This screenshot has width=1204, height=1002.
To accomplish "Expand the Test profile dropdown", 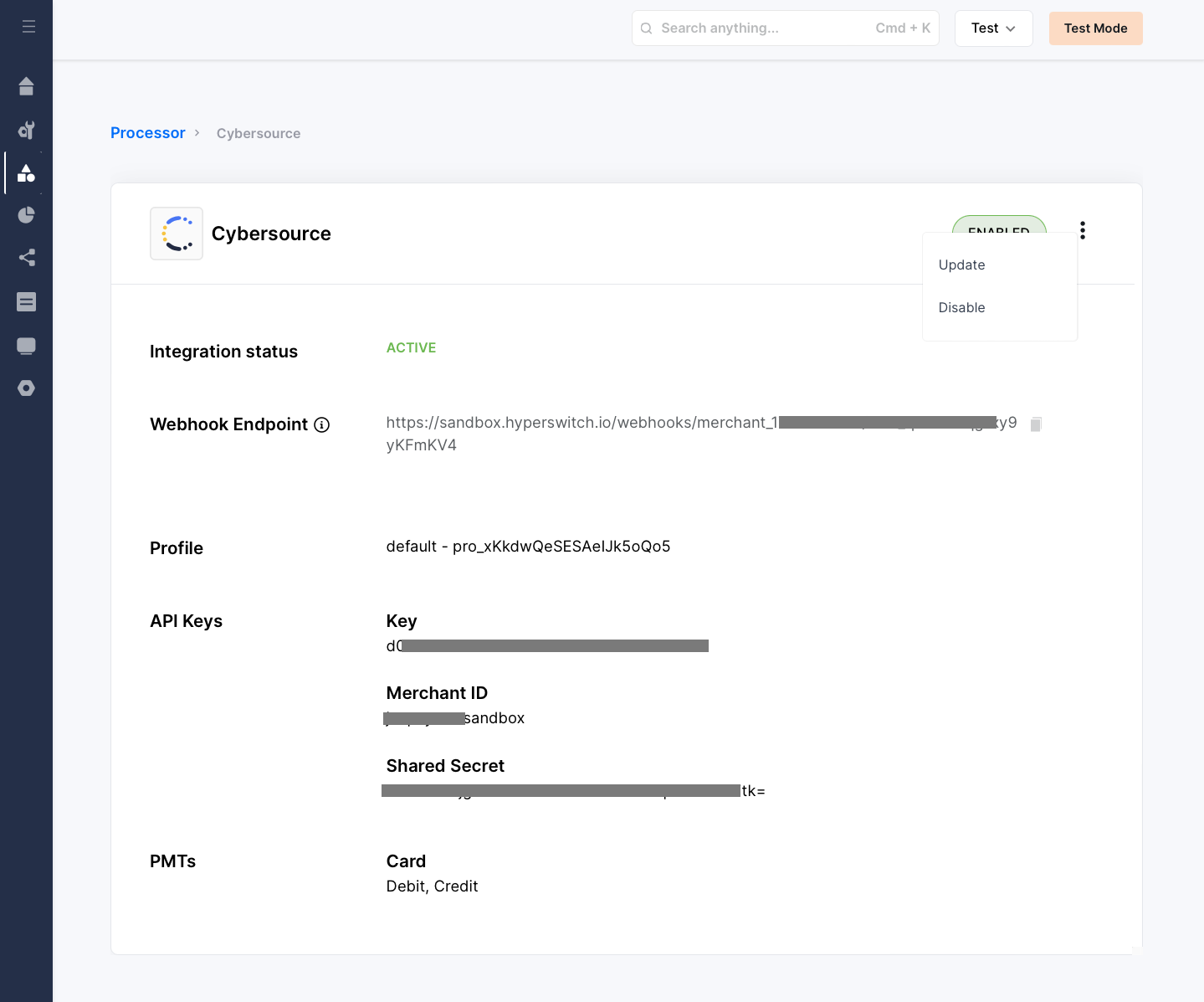I will tap(993, 28).
